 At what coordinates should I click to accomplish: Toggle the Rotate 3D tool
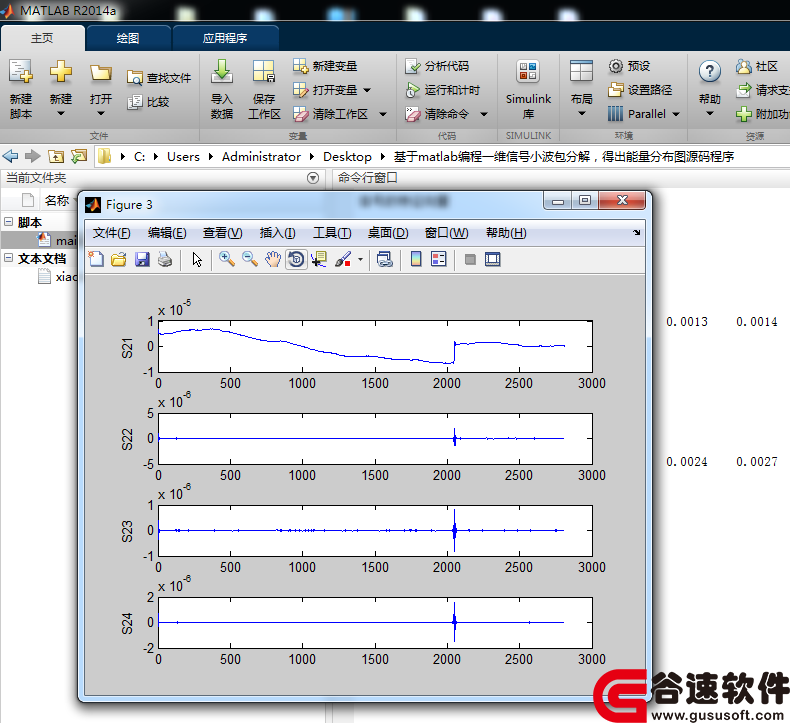coord(296,259)
